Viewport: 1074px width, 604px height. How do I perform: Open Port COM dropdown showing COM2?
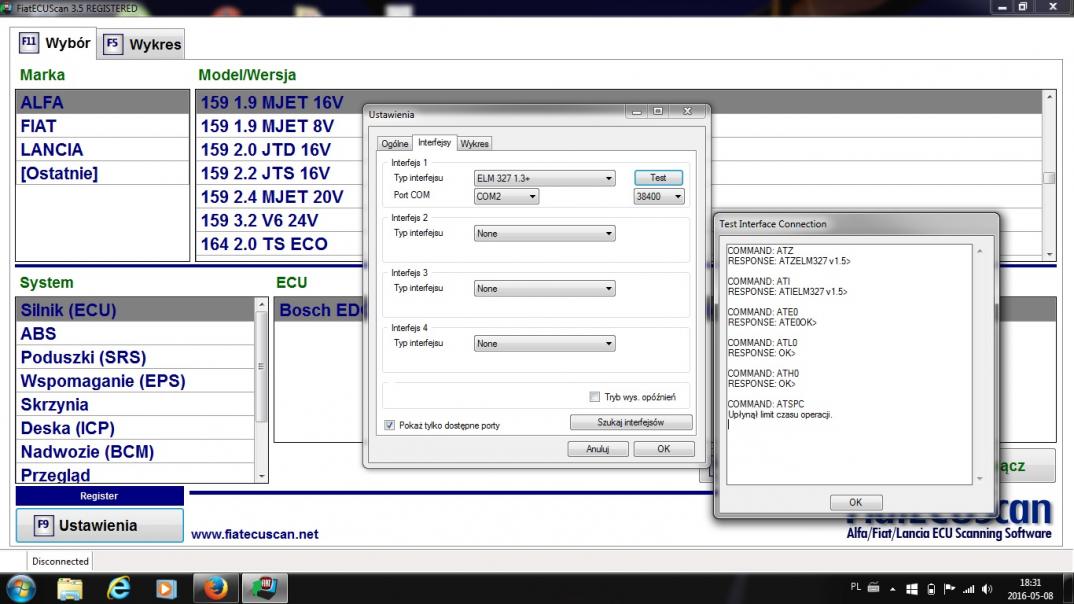click(x=506, y=197)
